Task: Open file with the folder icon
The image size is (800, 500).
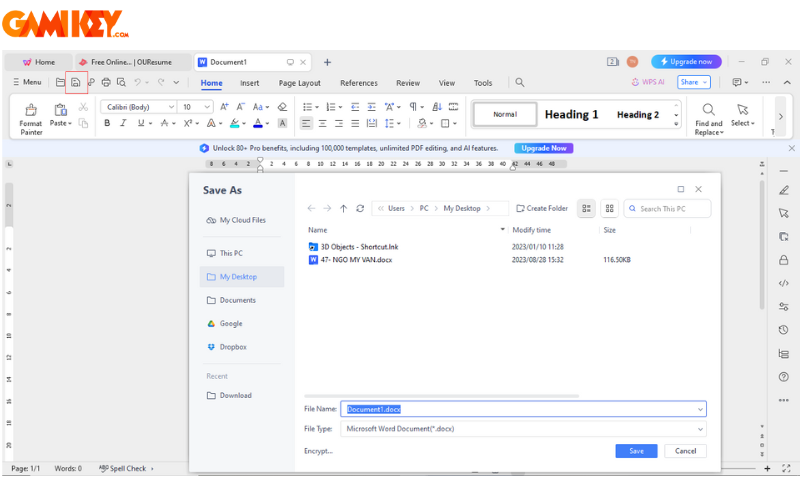Action: (60, 82)
